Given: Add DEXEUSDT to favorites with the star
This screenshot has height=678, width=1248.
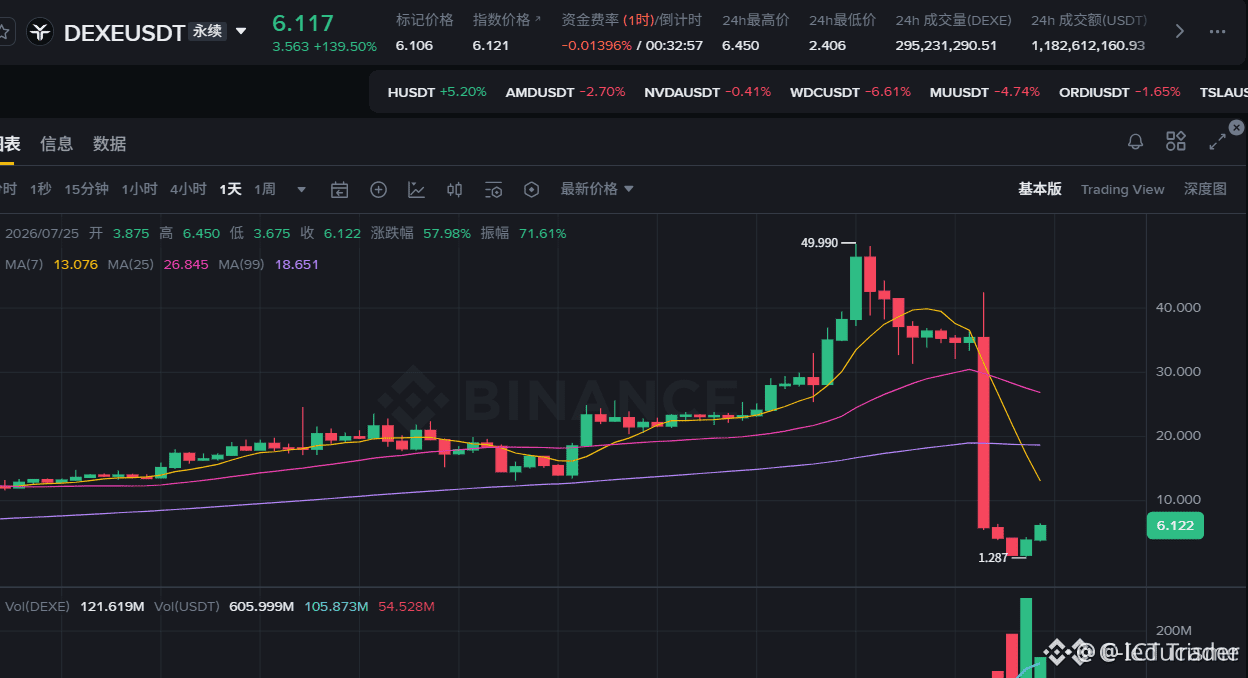Looking at the screenshot, I should click(5, 32).
